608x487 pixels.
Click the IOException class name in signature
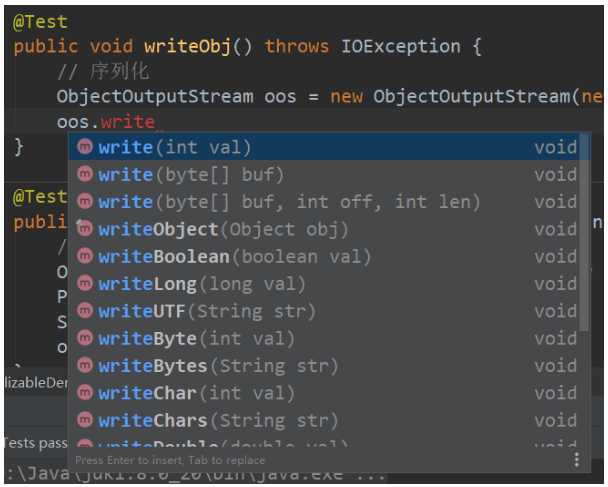[401, 47]
